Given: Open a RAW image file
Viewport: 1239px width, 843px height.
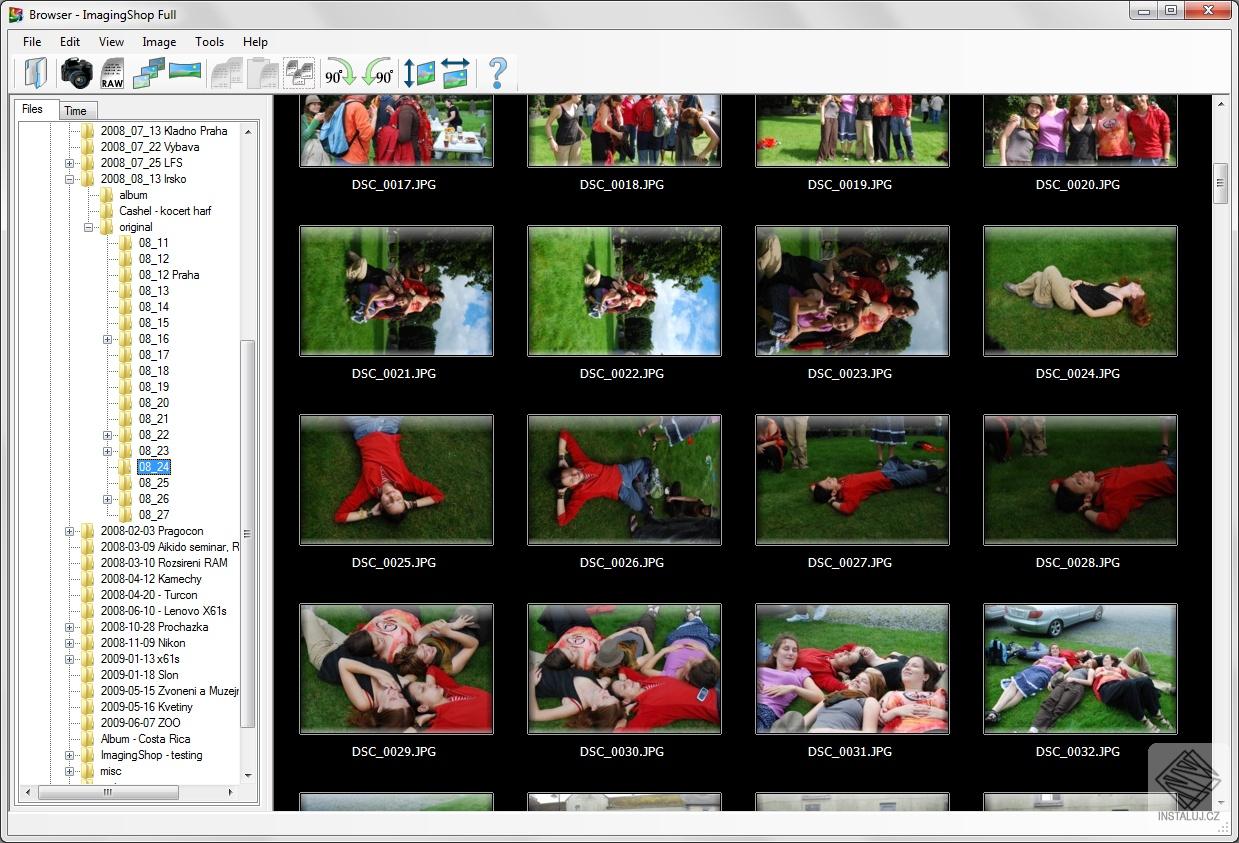Looking at the screenshot, I should (x=112, y=73).
